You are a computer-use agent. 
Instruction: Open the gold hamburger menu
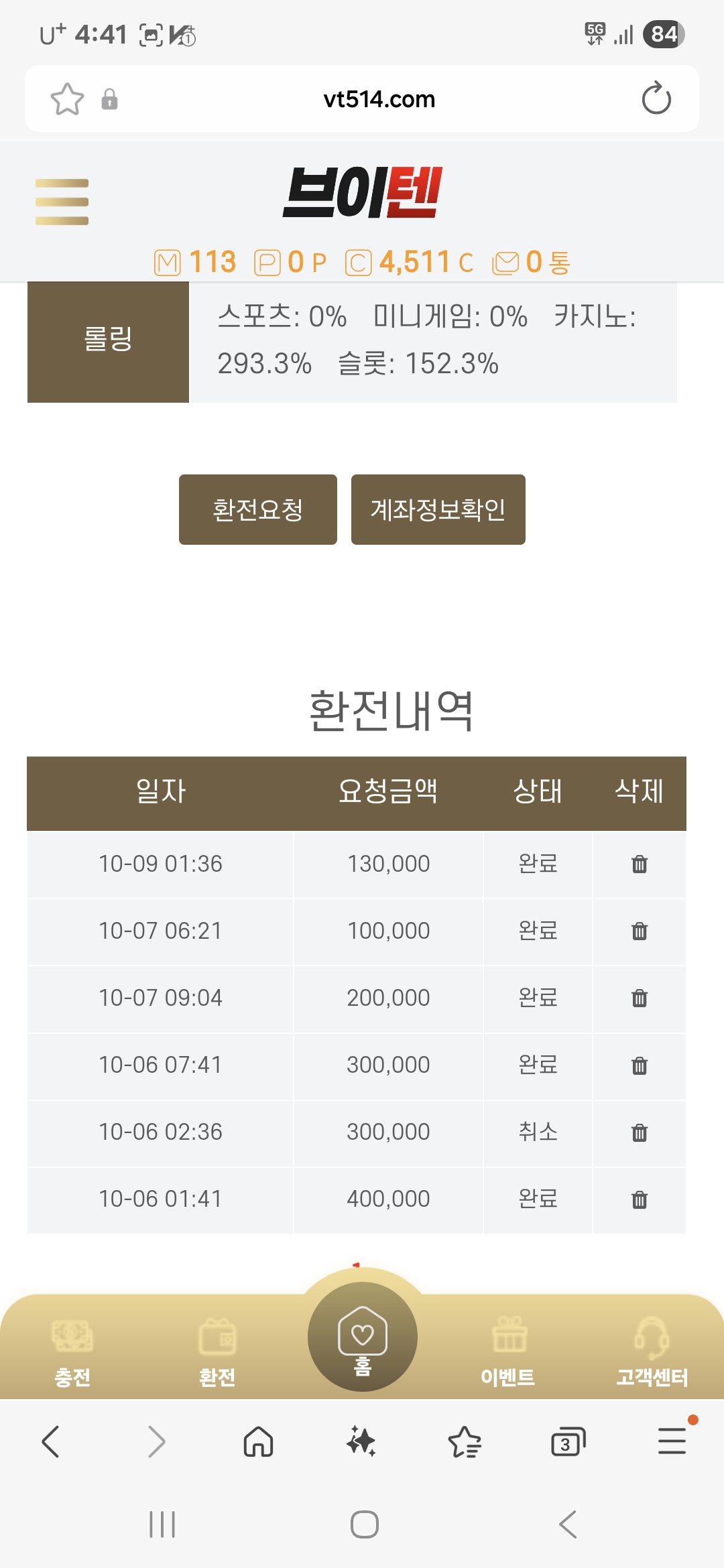click(x=62, y=202)
